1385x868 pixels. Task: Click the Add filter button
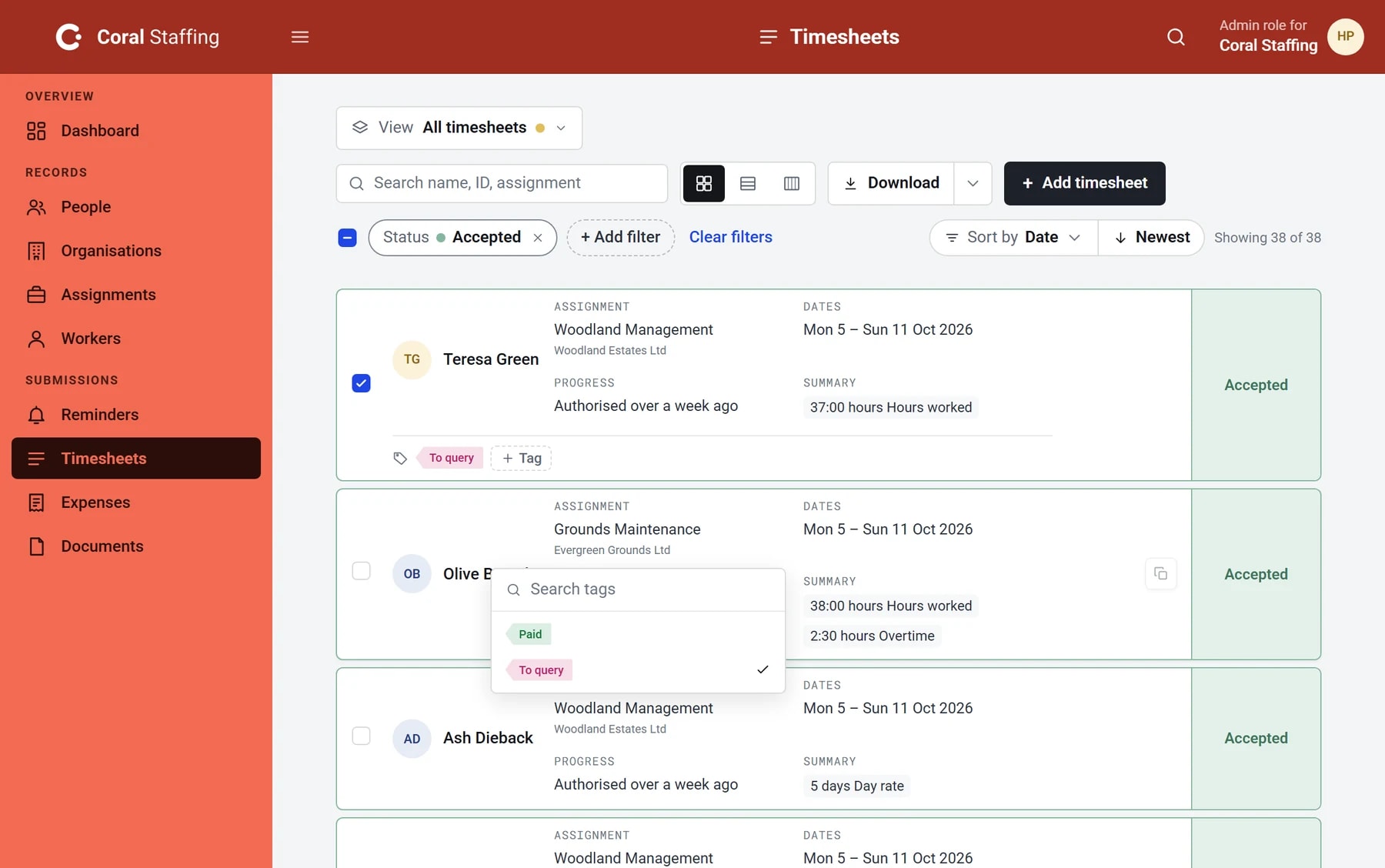pyautogui.click(x=621, y=238)
